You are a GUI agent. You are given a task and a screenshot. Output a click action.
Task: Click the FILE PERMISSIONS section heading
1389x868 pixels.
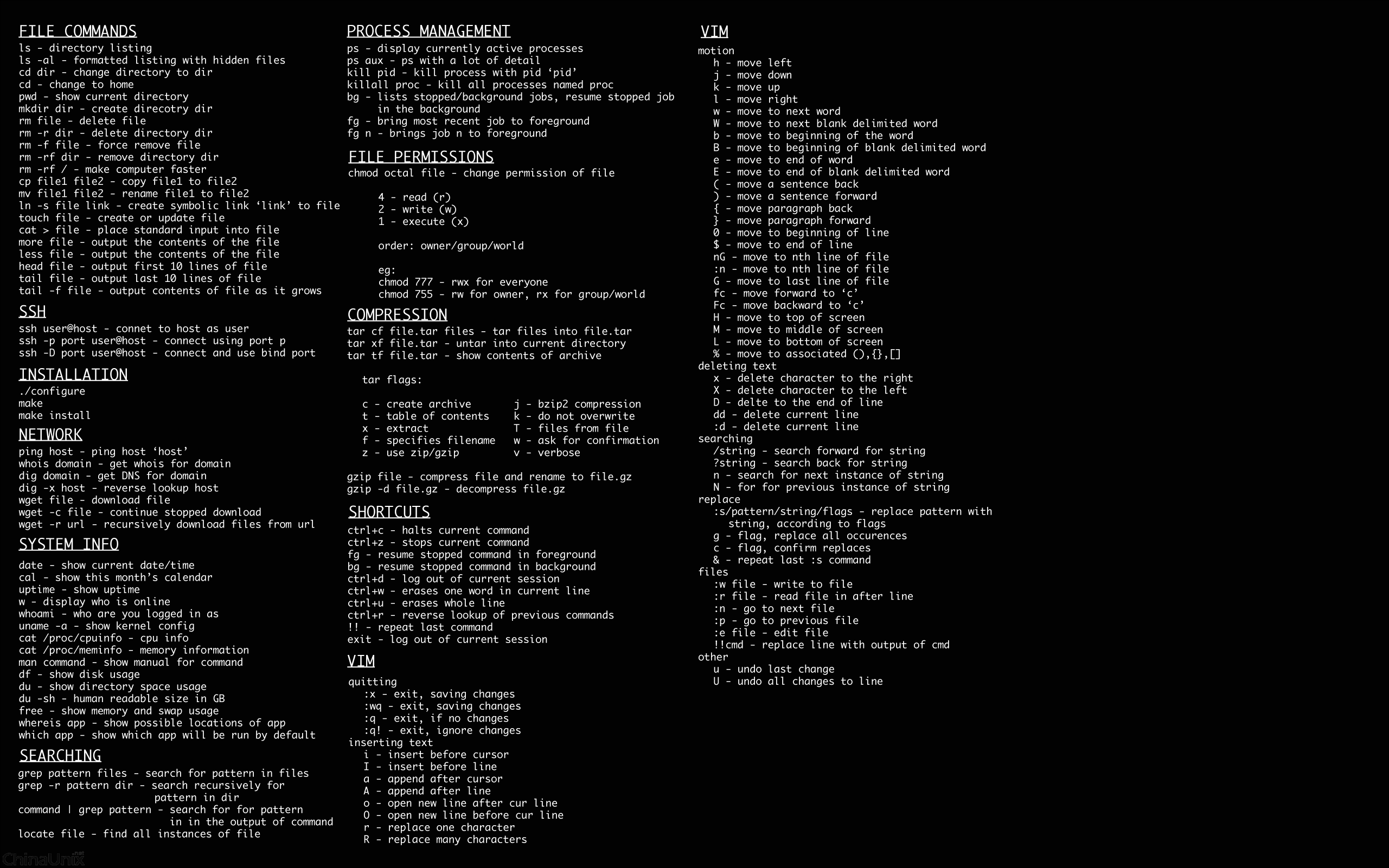(421, 157)
